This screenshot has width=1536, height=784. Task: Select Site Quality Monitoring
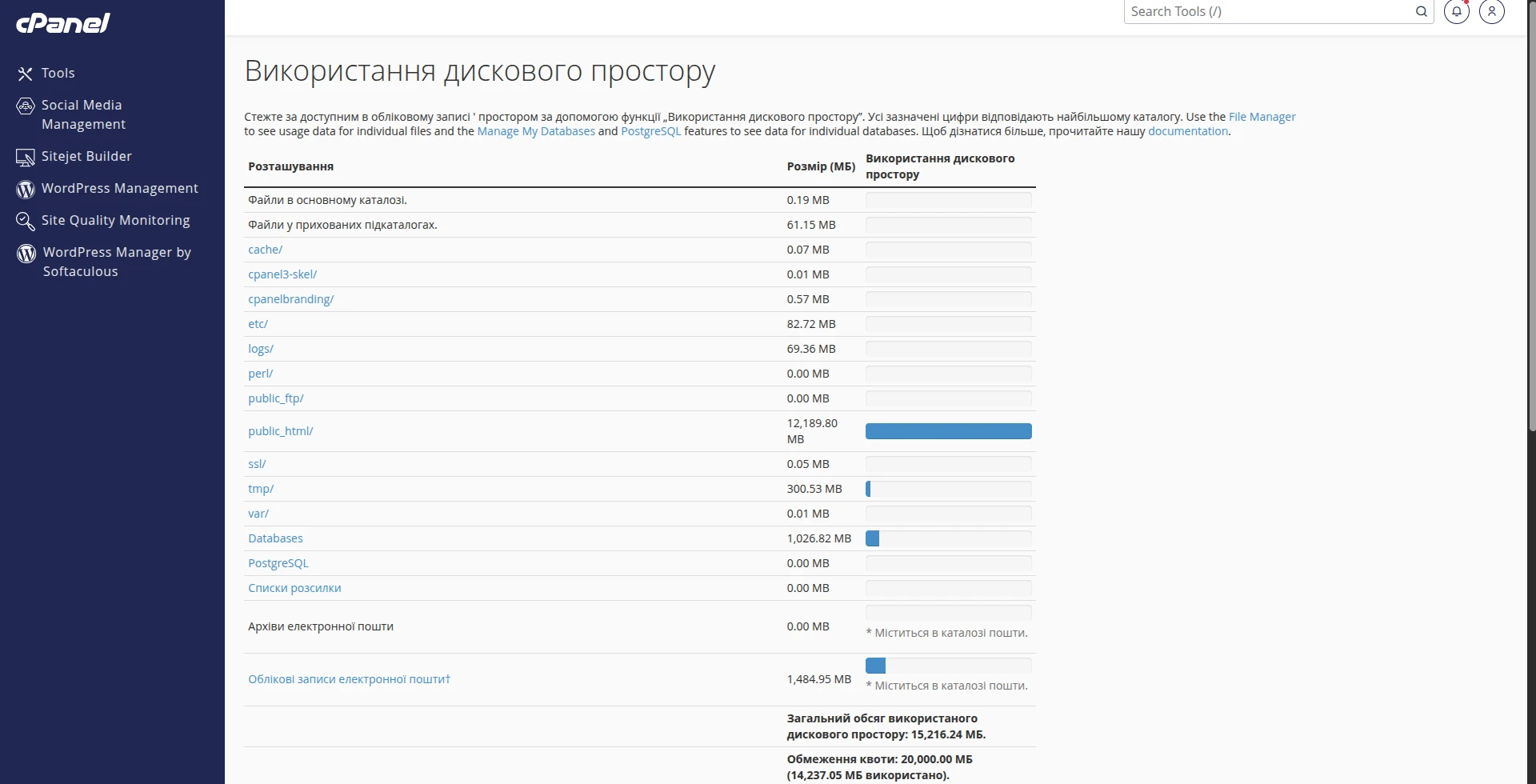coord(115,219)
